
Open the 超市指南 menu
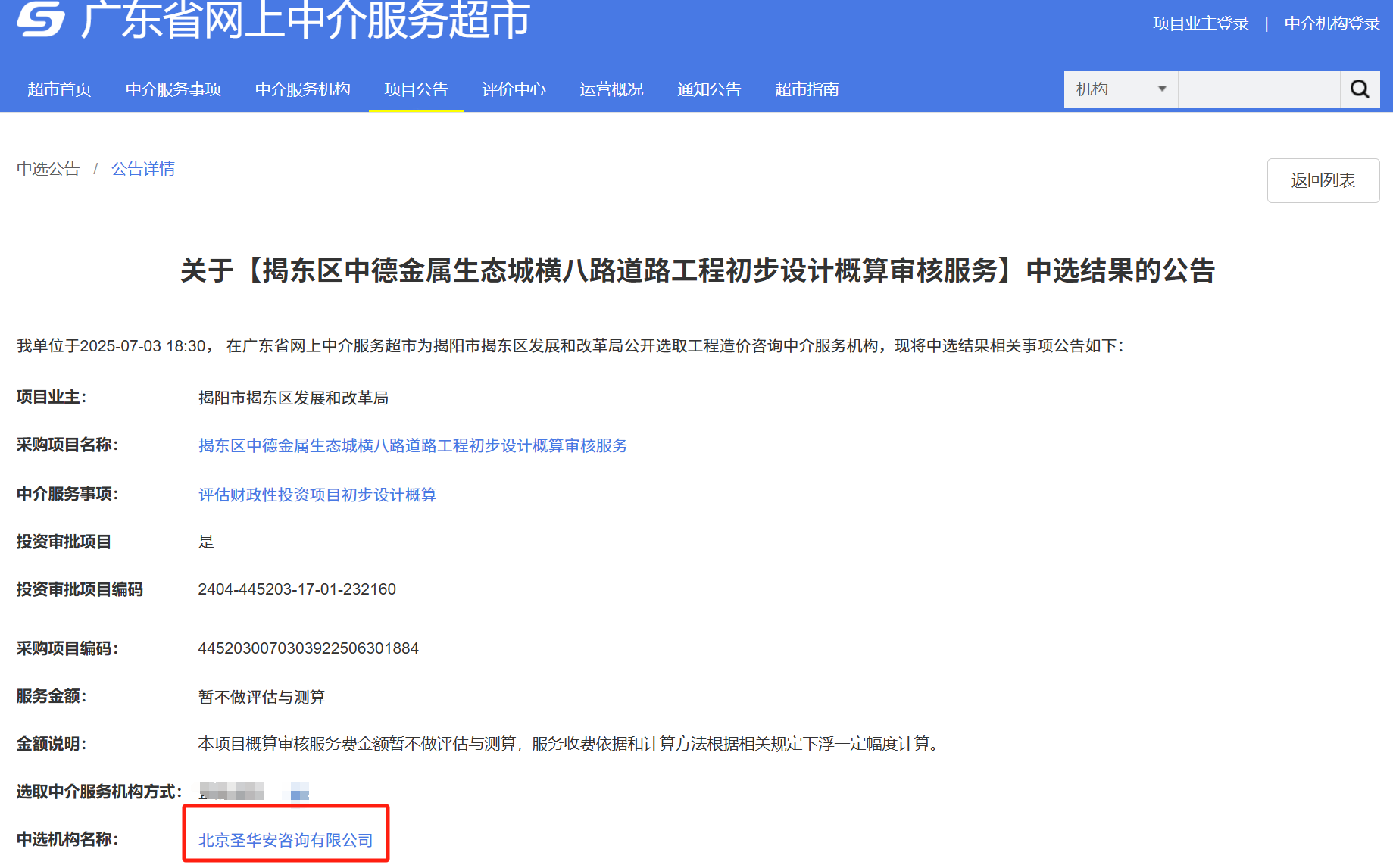point(807,89)
